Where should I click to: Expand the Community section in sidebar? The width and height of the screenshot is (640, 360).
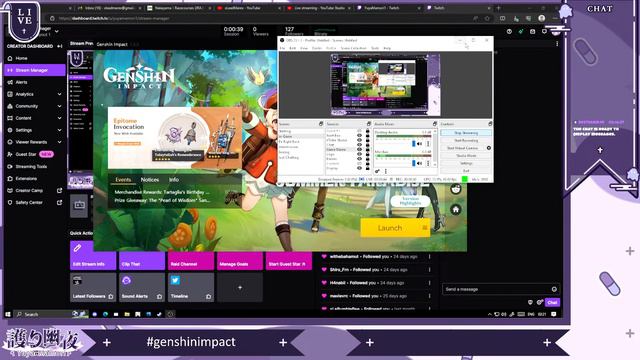[x=60, y=106]
